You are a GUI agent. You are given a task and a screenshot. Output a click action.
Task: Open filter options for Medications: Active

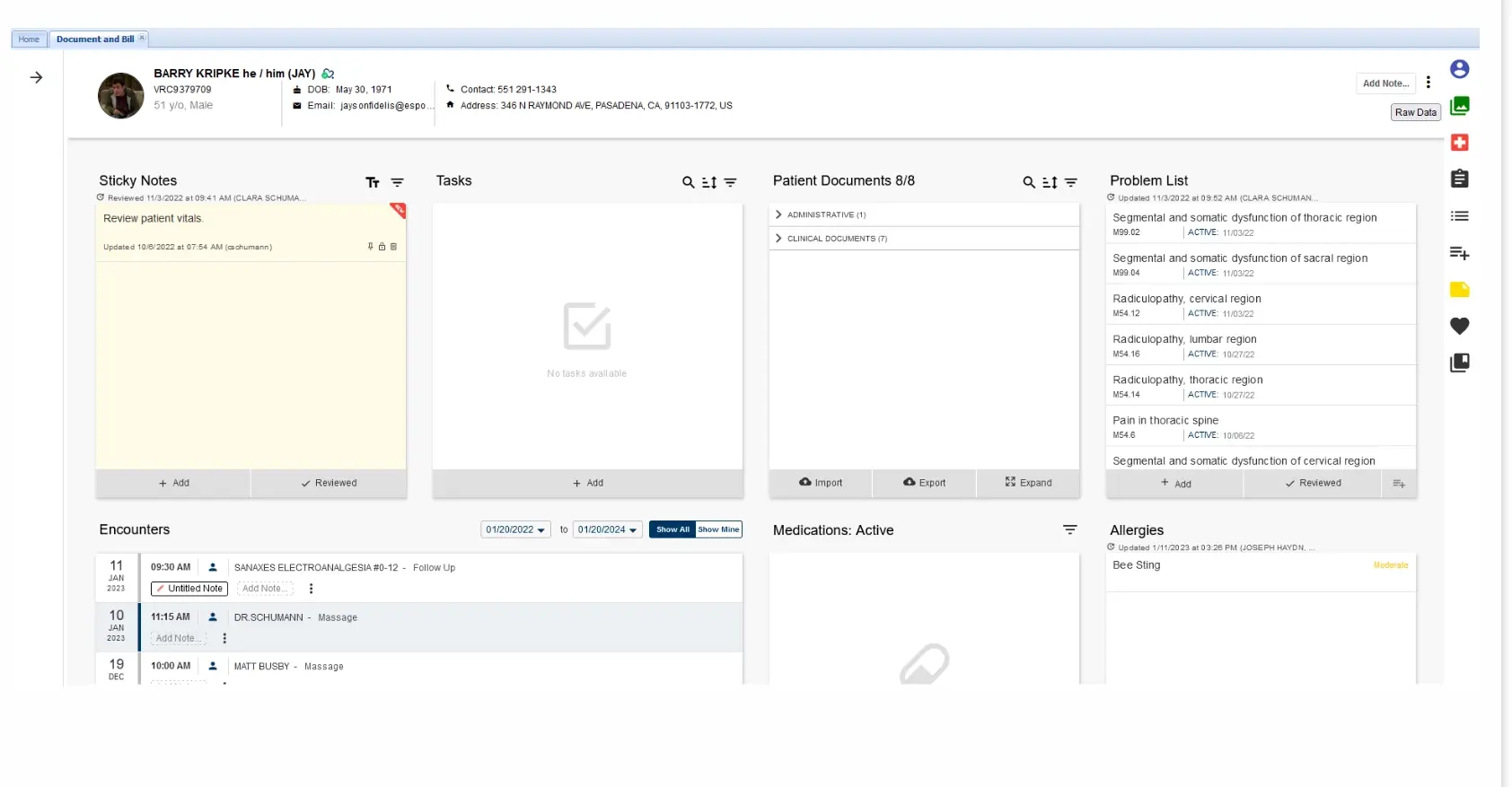coord(1069,530)
